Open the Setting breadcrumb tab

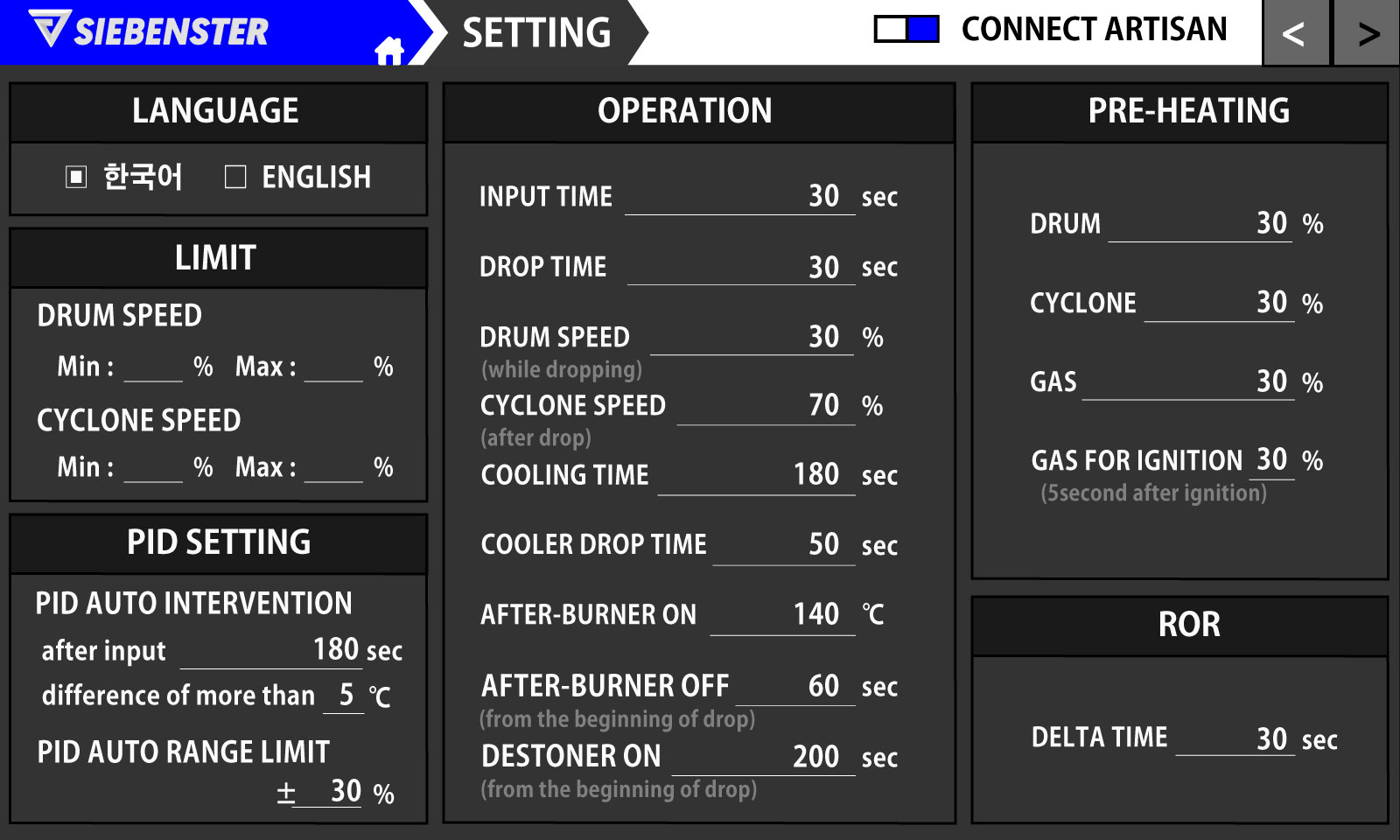point(536,33)
